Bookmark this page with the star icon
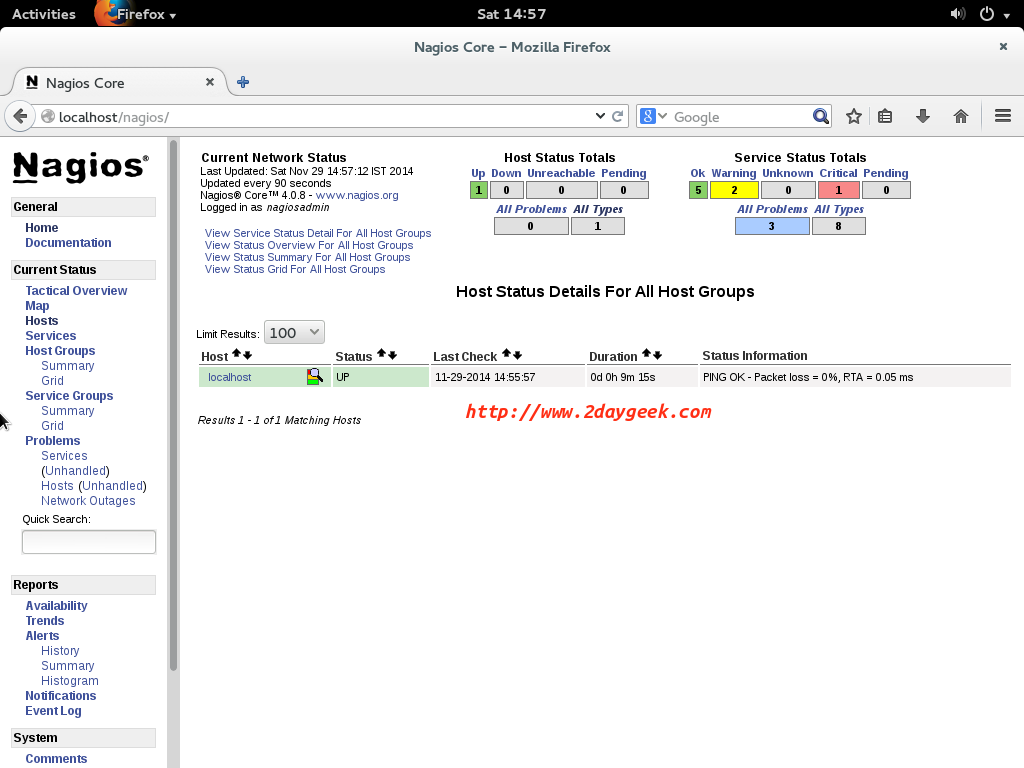This screenshot has height=768, width=1024. click(x=854, y=116)
